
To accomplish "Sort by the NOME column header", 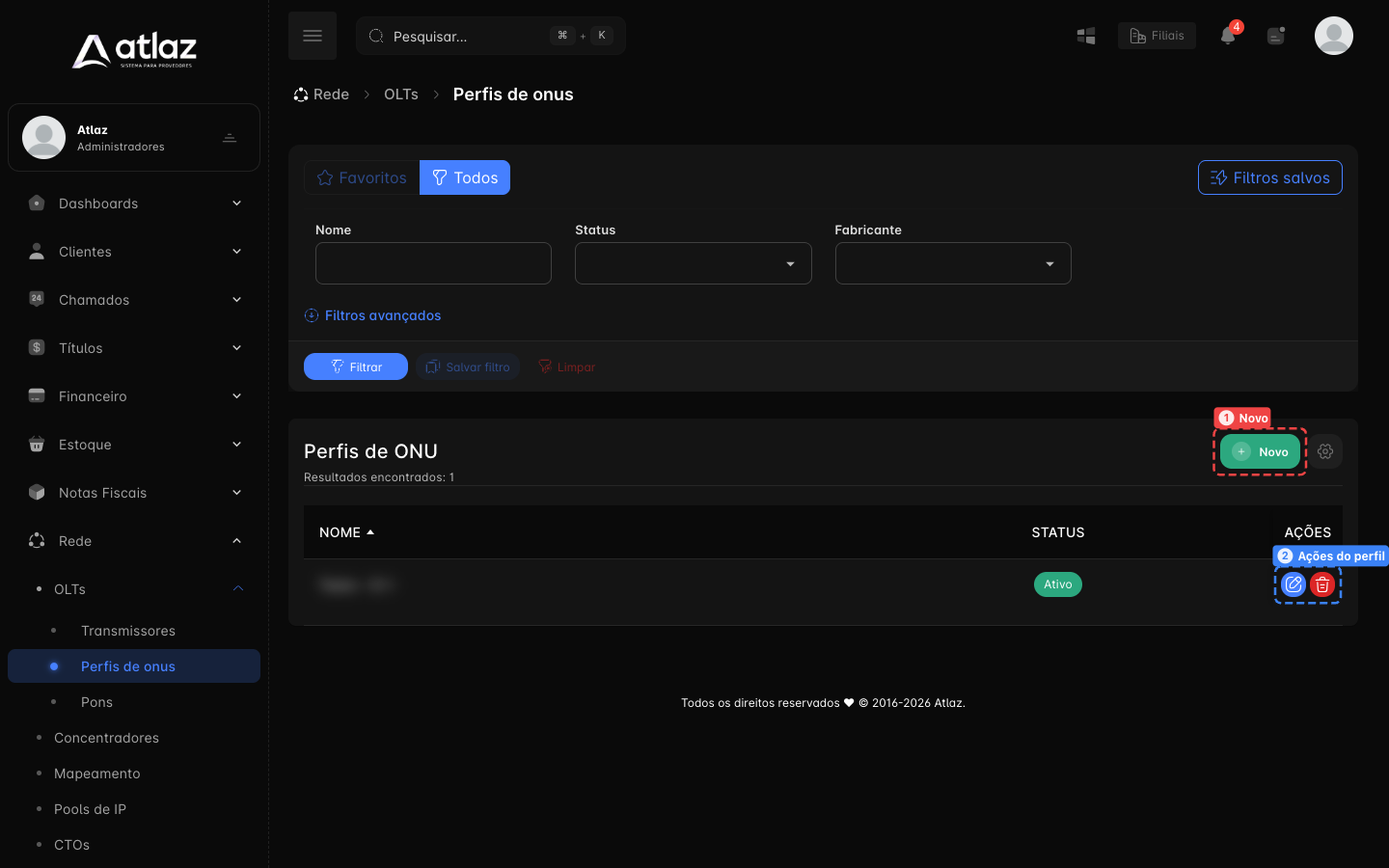I will pos(346,532).
